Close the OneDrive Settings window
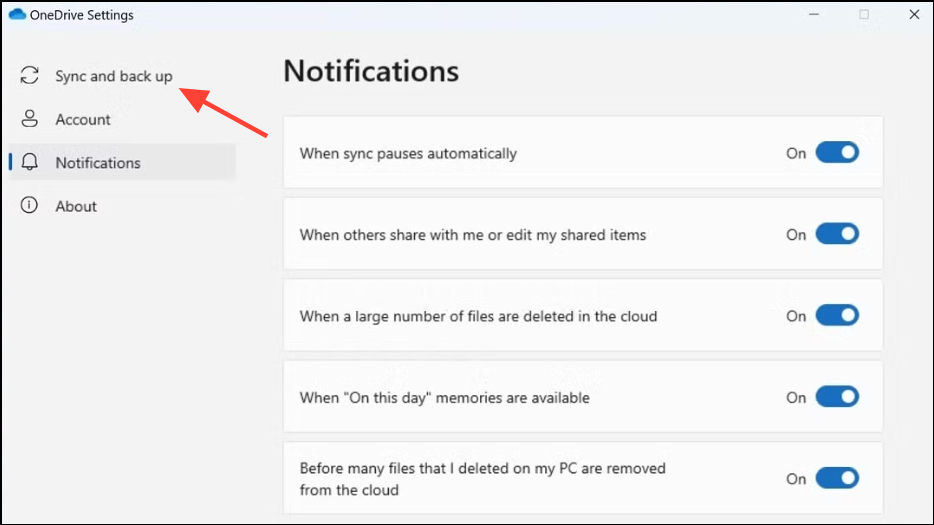934x525 pixels. 912,15
